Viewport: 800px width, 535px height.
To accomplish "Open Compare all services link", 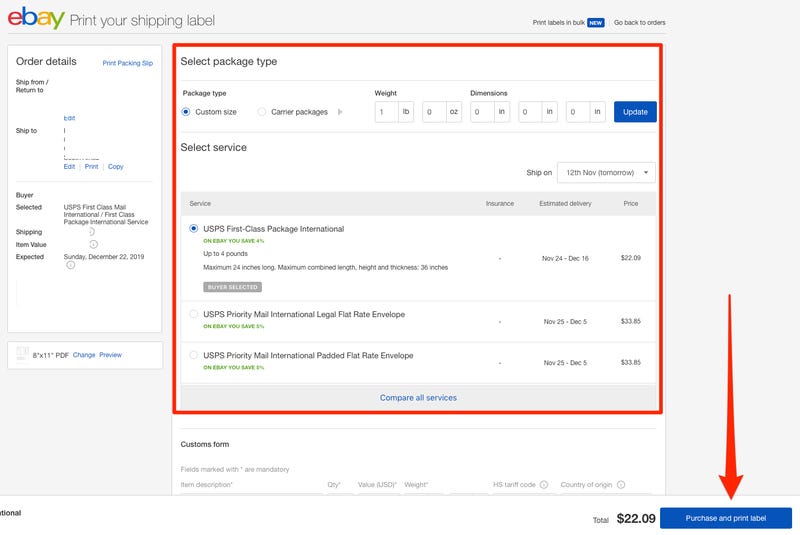I will tap(418, 397).
